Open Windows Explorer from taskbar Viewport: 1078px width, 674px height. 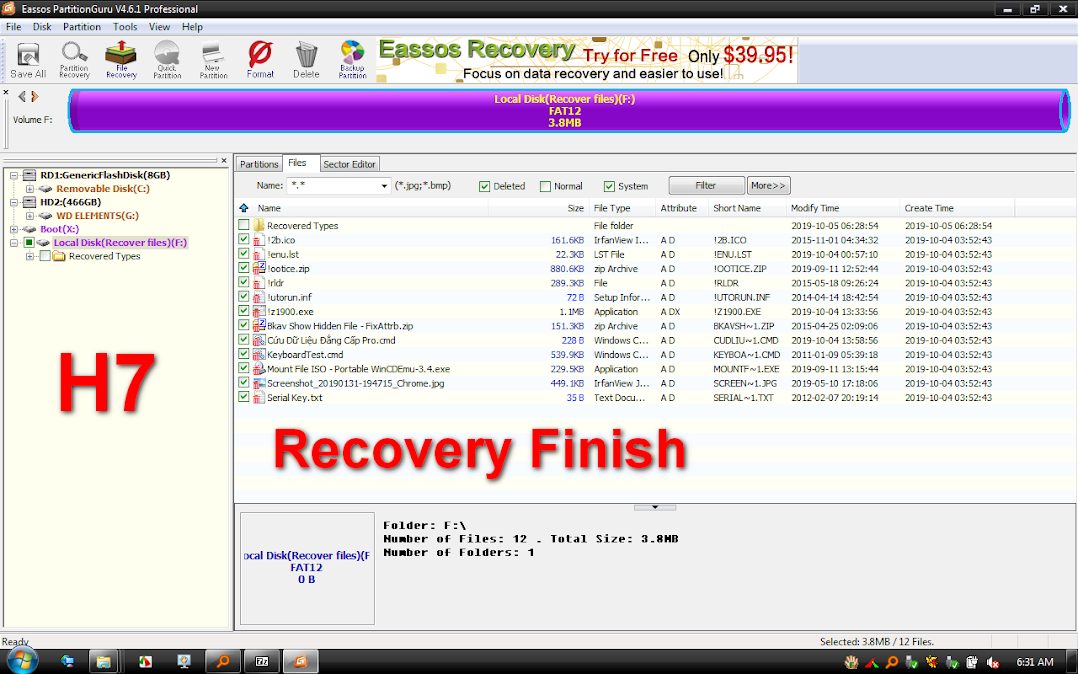pyautogui.click(x=103, y=662)
